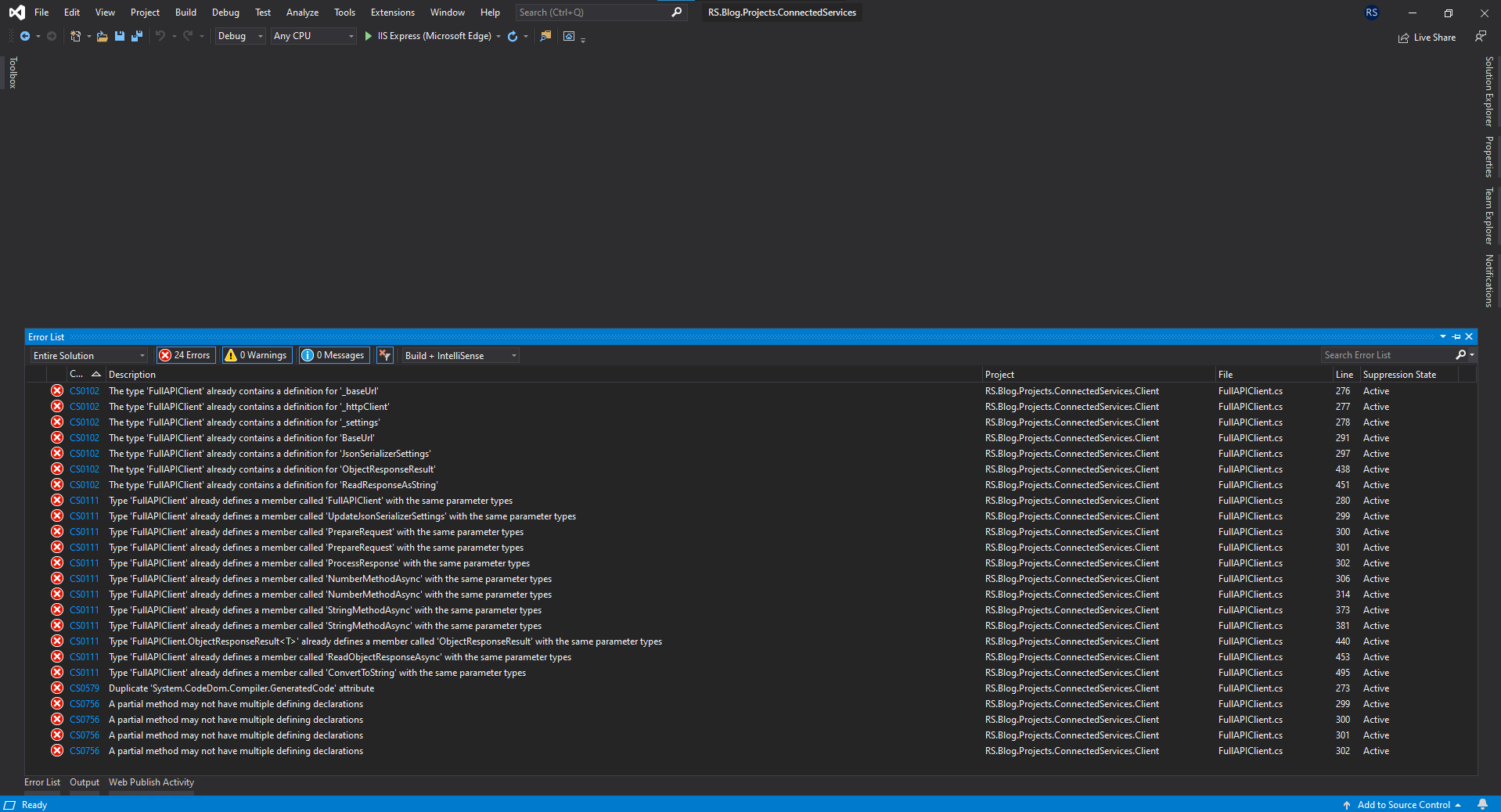Click the Live Share icon
1501x812 pixels.
coord(1404,38)
